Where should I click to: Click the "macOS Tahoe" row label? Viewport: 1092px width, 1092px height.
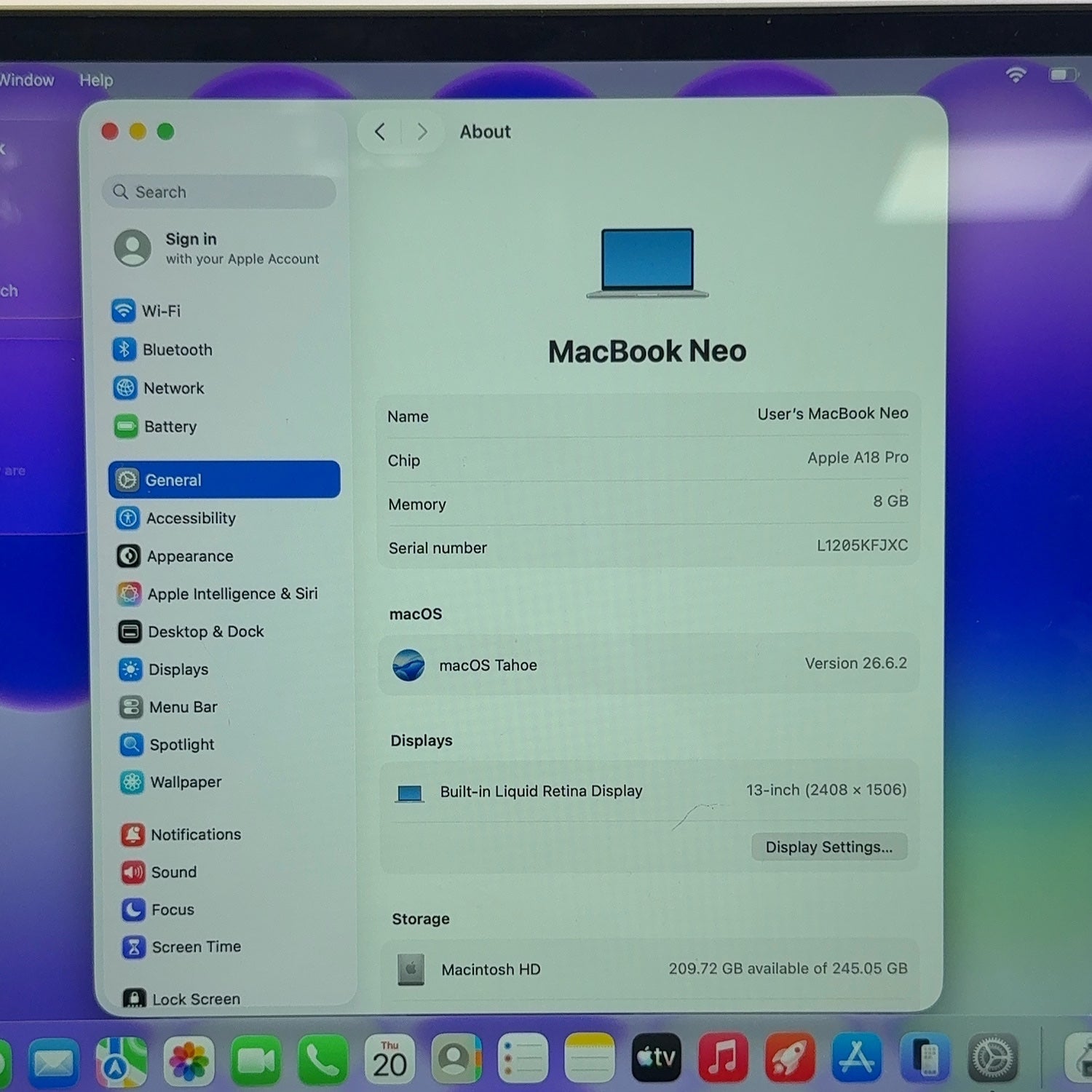[x=488, y=665]
